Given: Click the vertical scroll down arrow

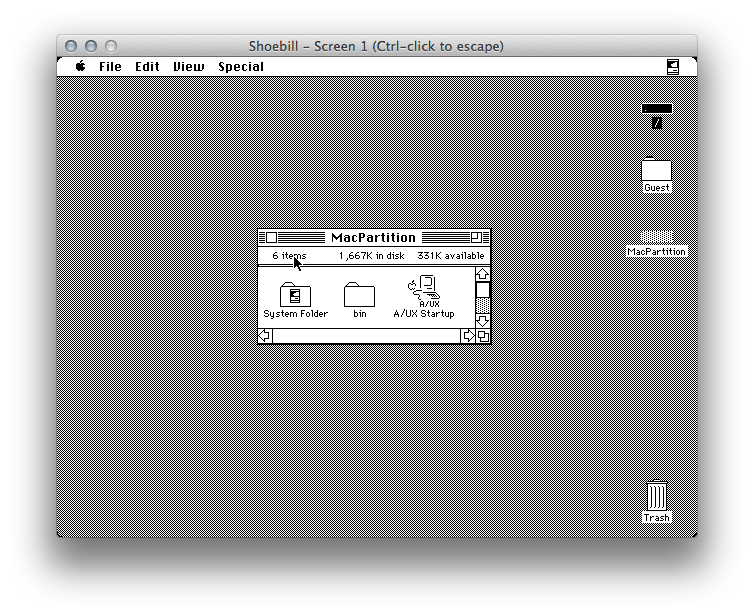Looking at the screenshot, I should tap(483, 321).
